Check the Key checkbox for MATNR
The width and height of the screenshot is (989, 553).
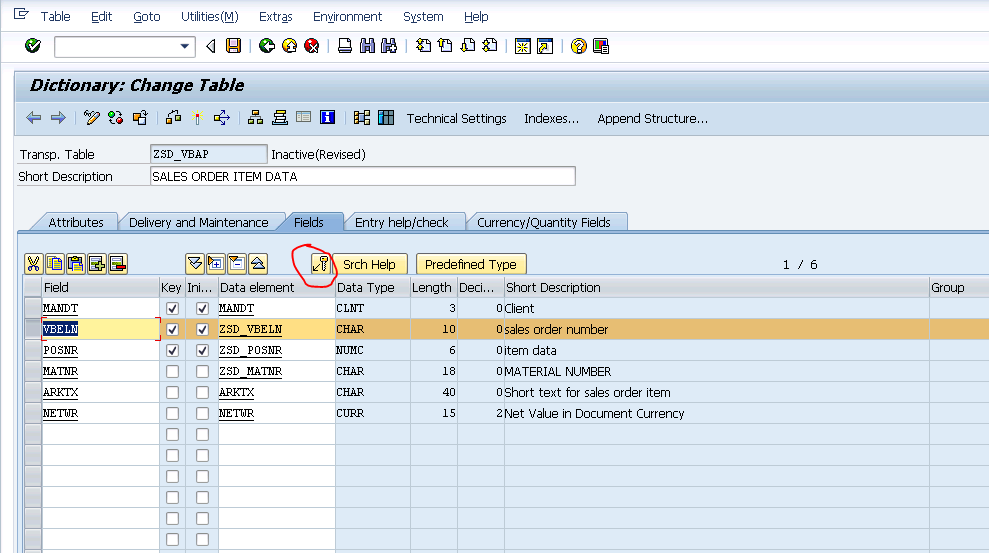[x=172, y=371]
